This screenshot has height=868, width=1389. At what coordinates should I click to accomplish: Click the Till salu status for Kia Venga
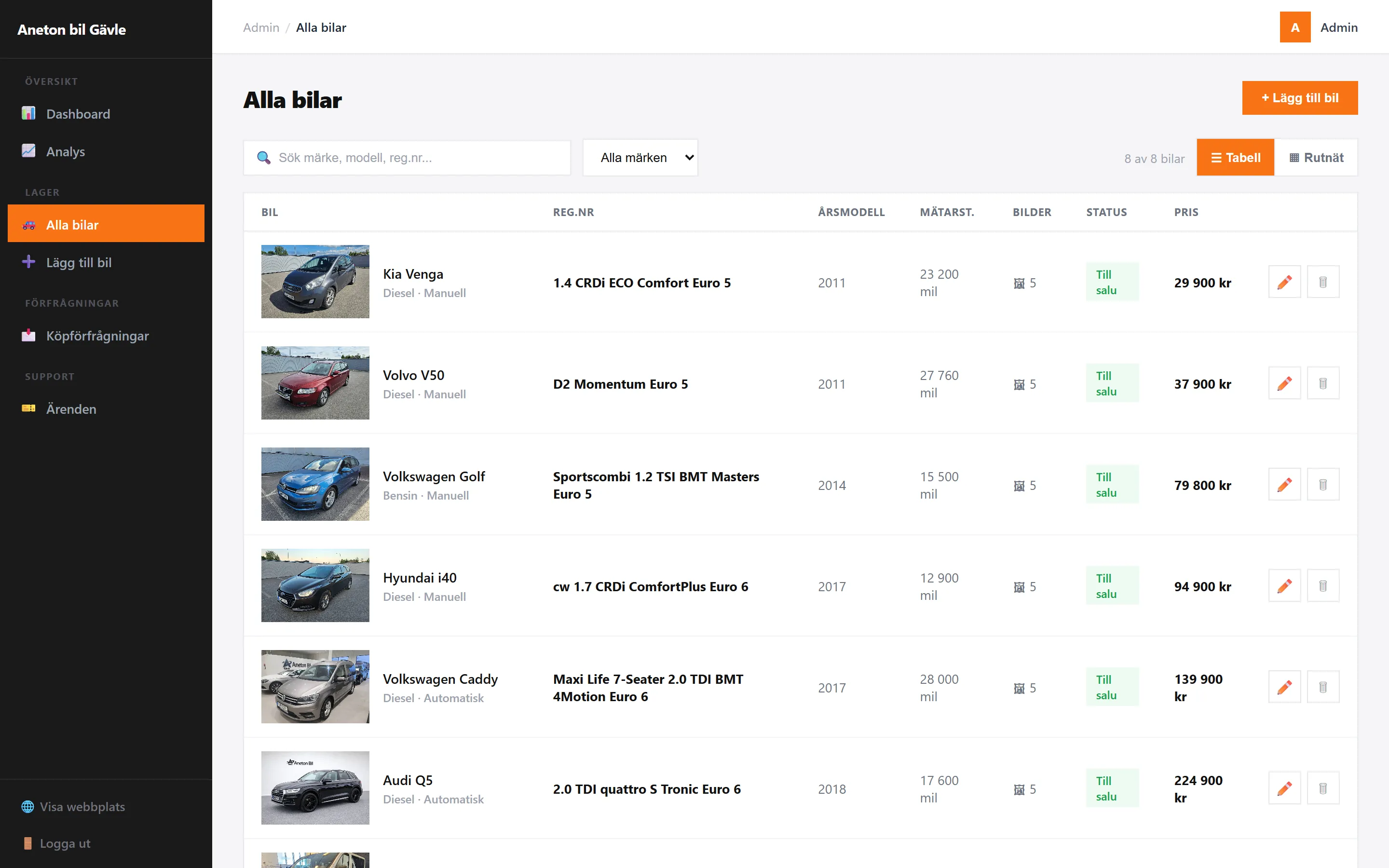(x=1112, y=282)
